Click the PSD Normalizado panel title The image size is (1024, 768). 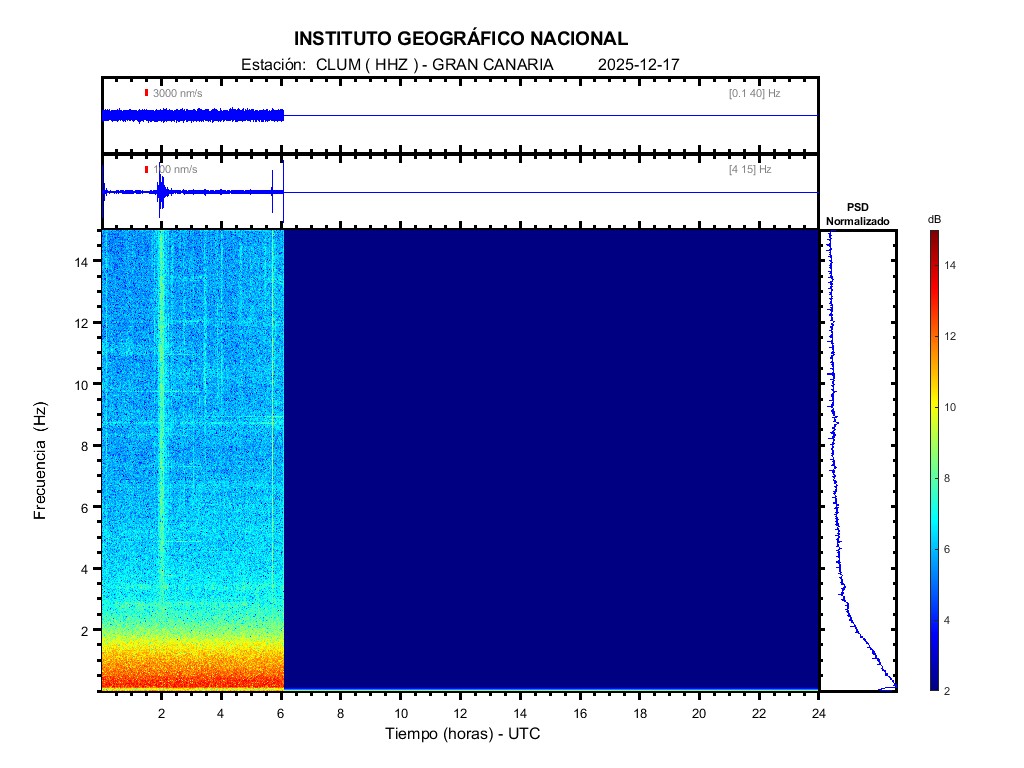(857, 214)
